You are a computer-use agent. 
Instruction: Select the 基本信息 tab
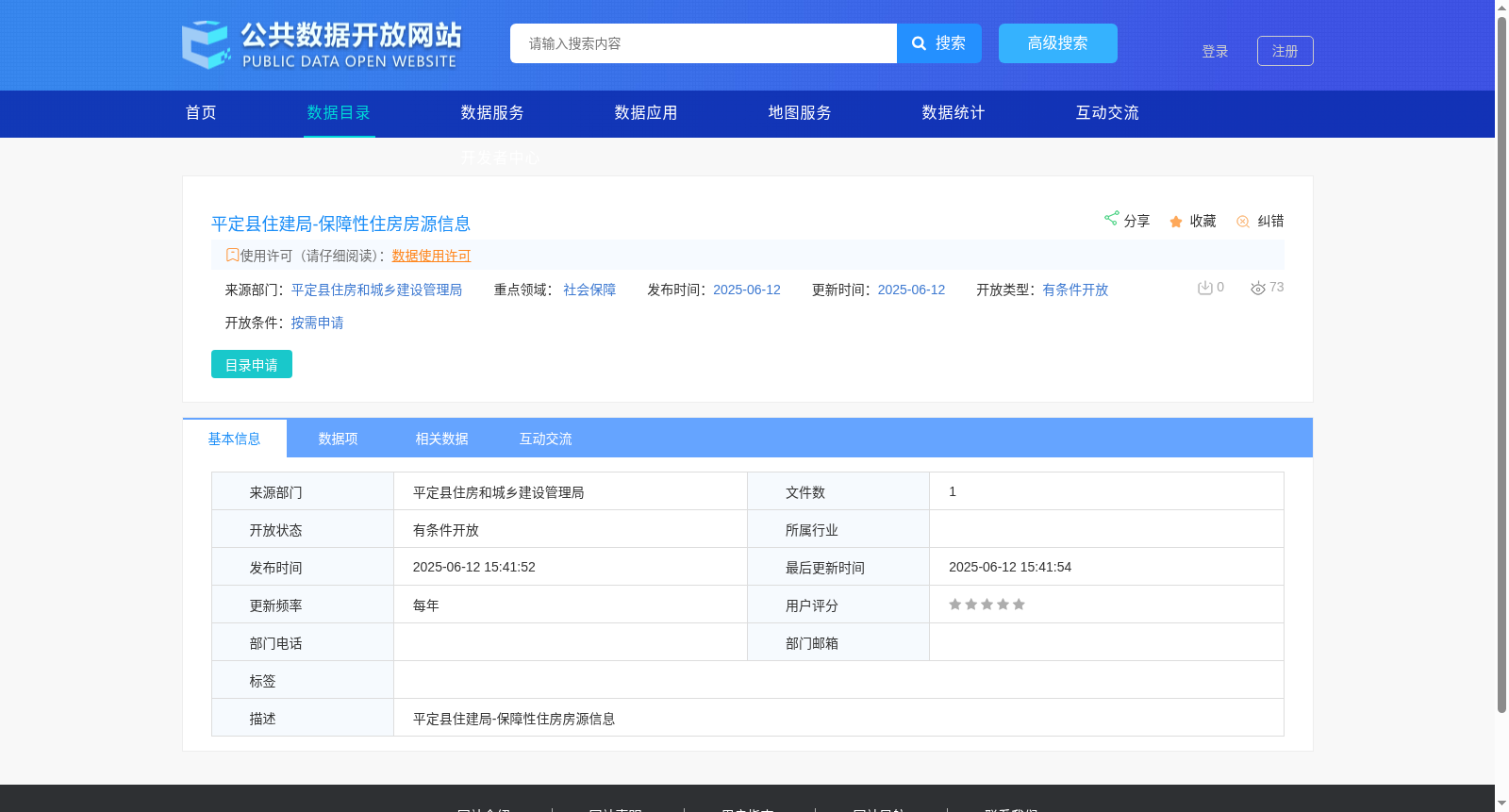pos(235,439)
